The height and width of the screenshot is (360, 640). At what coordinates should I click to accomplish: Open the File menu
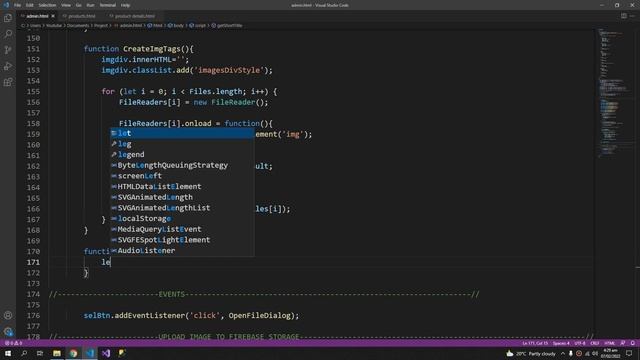pyautogui.click(x=17, y=5)
